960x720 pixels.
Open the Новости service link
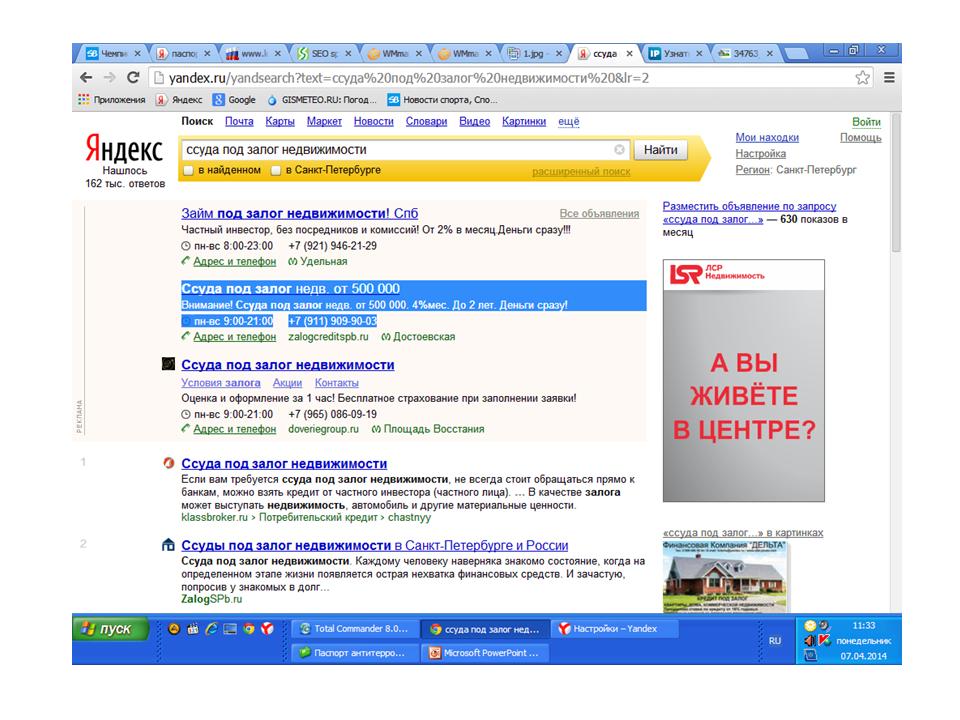click(373, 121)
